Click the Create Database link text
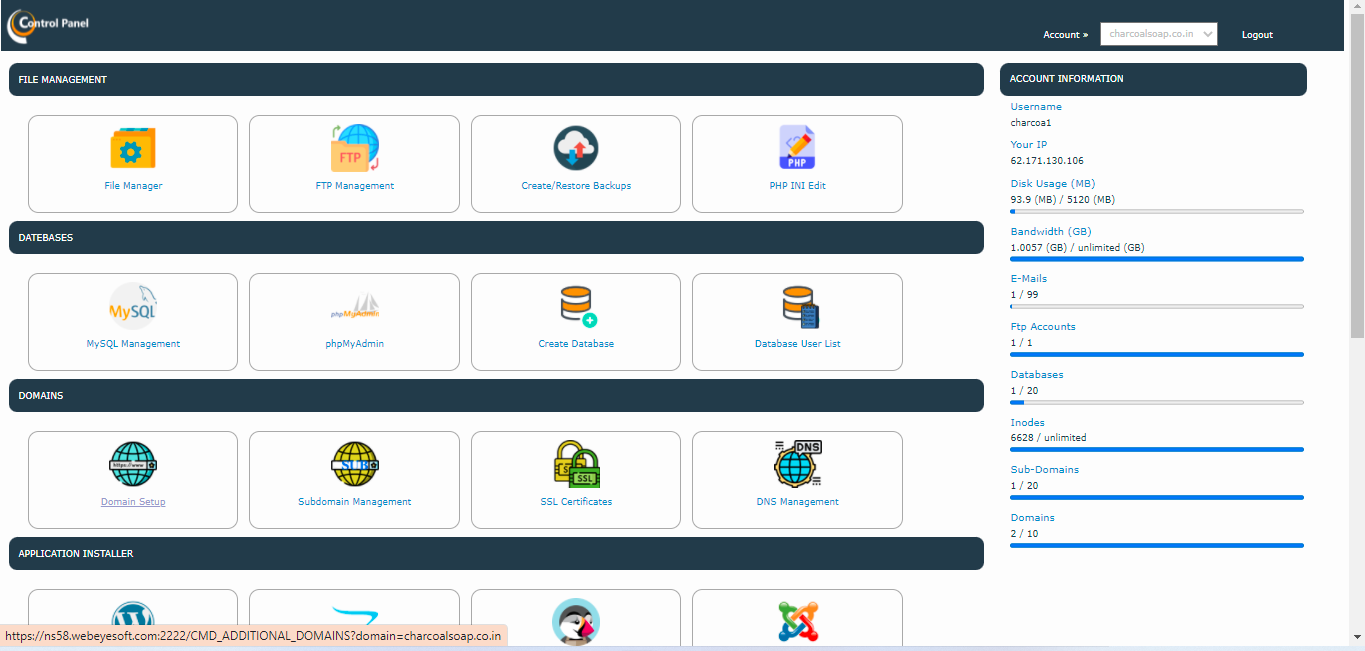Screen dimensions: 1365x651 576,344
